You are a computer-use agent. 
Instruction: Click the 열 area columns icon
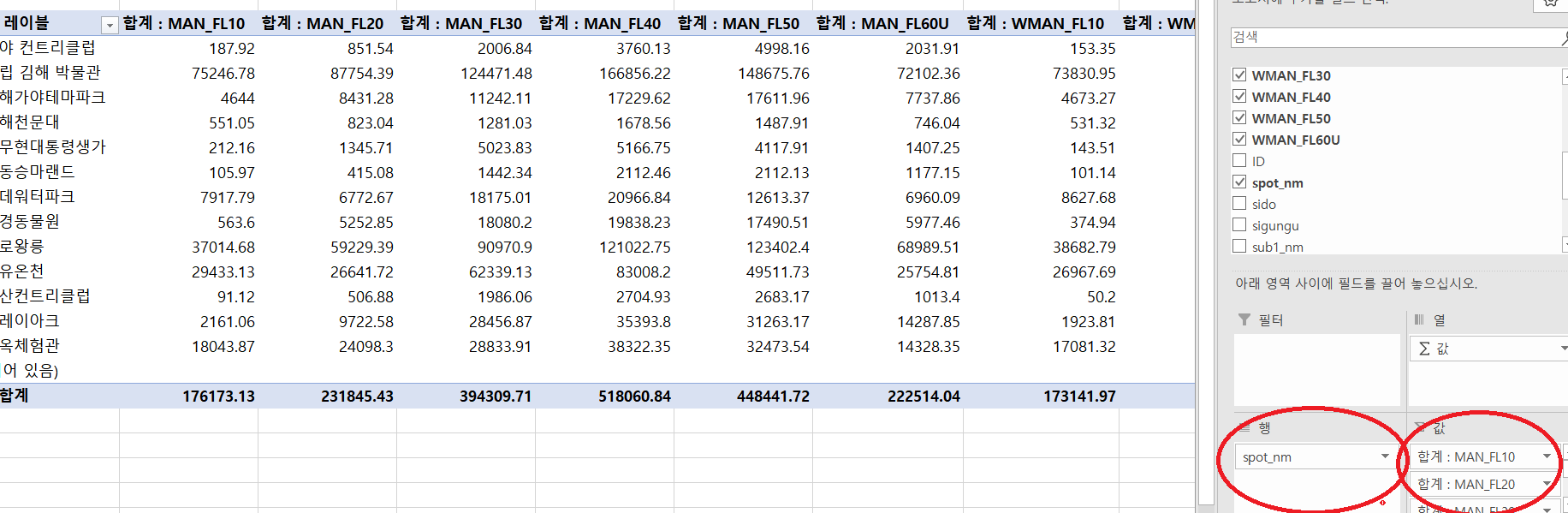1419,319
